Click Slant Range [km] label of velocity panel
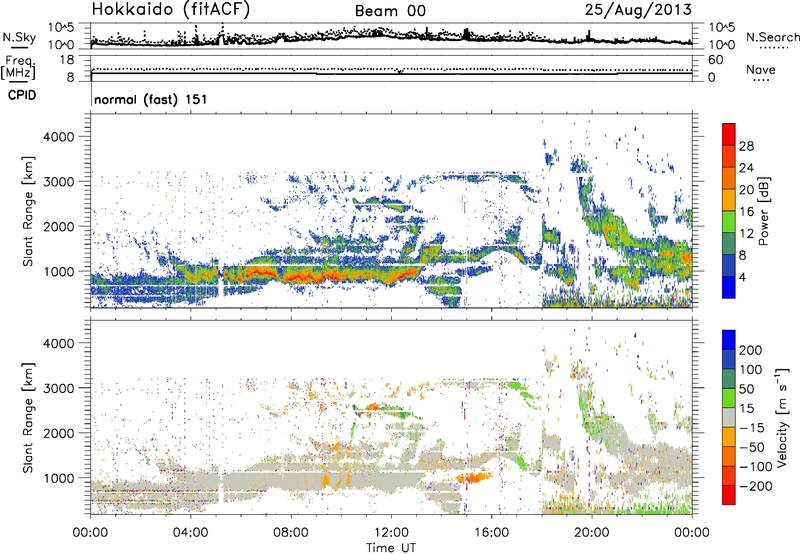 pyautogui.click(x=29, y=417)
